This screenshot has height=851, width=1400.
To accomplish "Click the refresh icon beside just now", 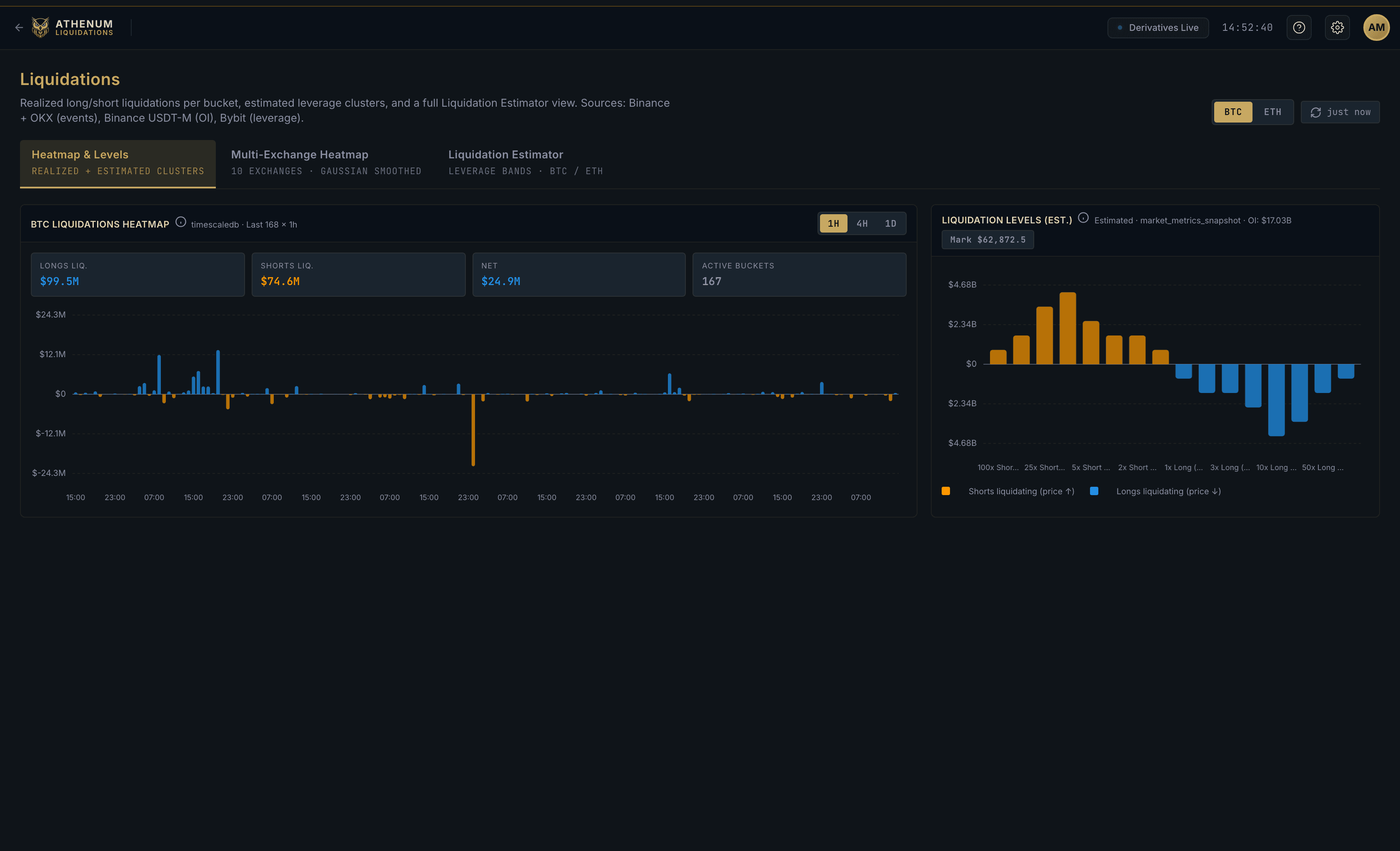I will (1315, 113).
